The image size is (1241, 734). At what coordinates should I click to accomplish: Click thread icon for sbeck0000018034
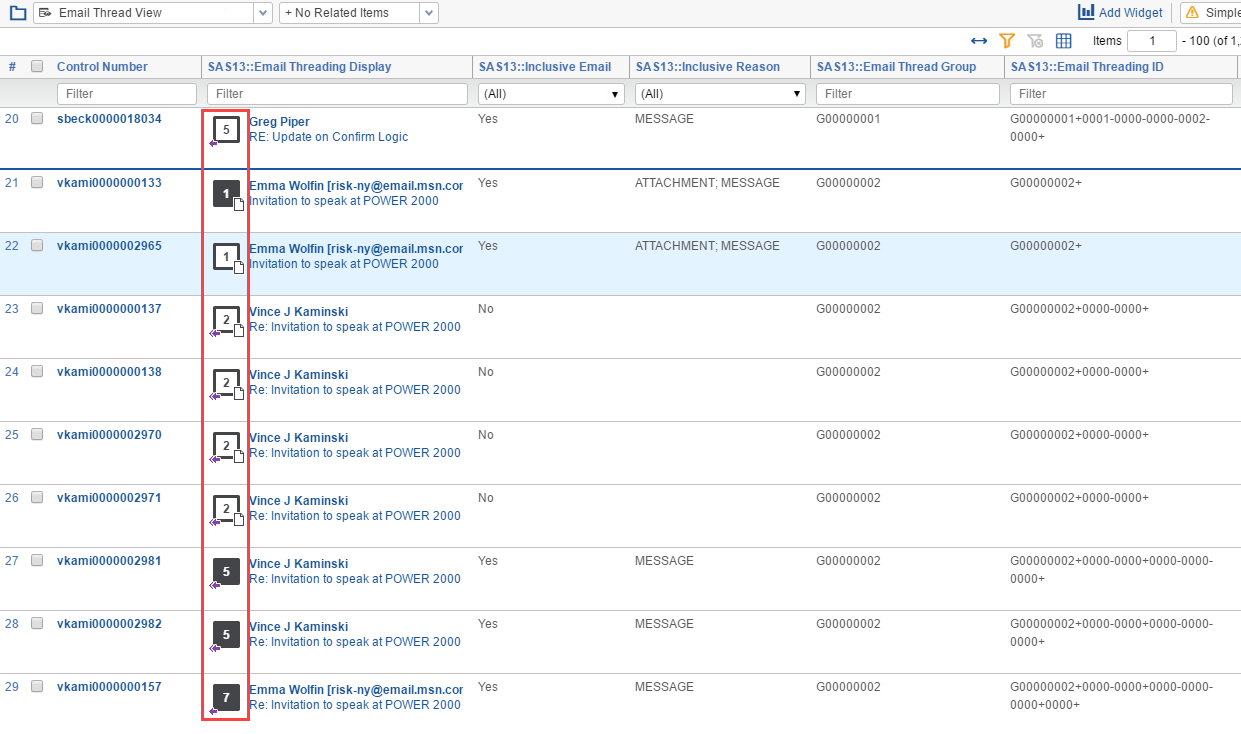tap(226, 130)
